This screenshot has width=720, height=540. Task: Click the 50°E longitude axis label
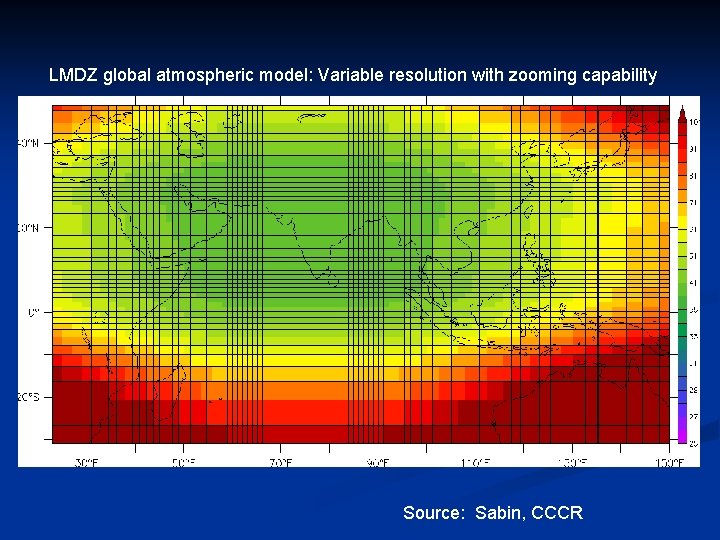click(x=183, y=462)
